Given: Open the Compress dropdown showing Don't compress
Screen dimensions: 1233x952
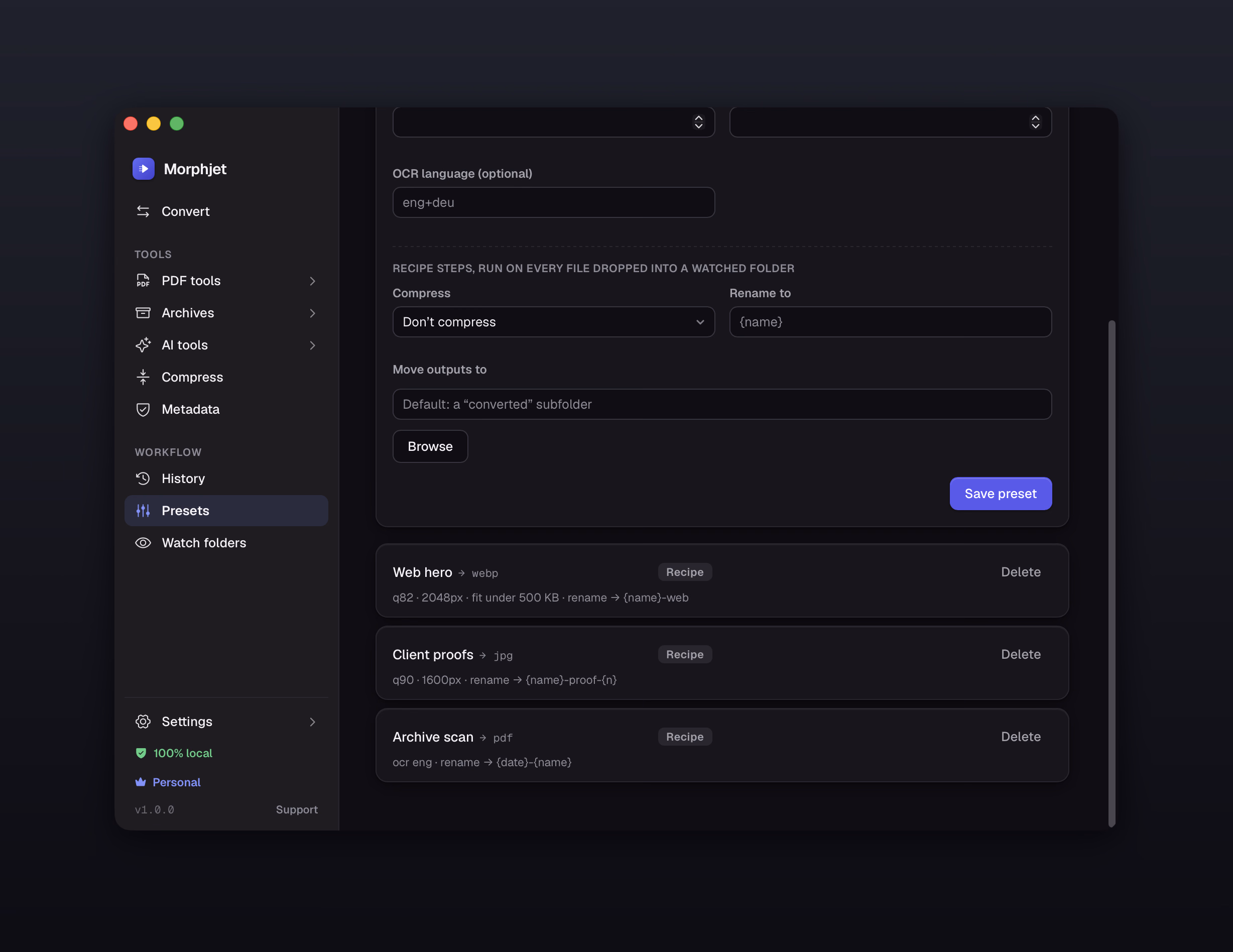Looking at the screenshot, I should pyautogui.click(x=553, y=322).
